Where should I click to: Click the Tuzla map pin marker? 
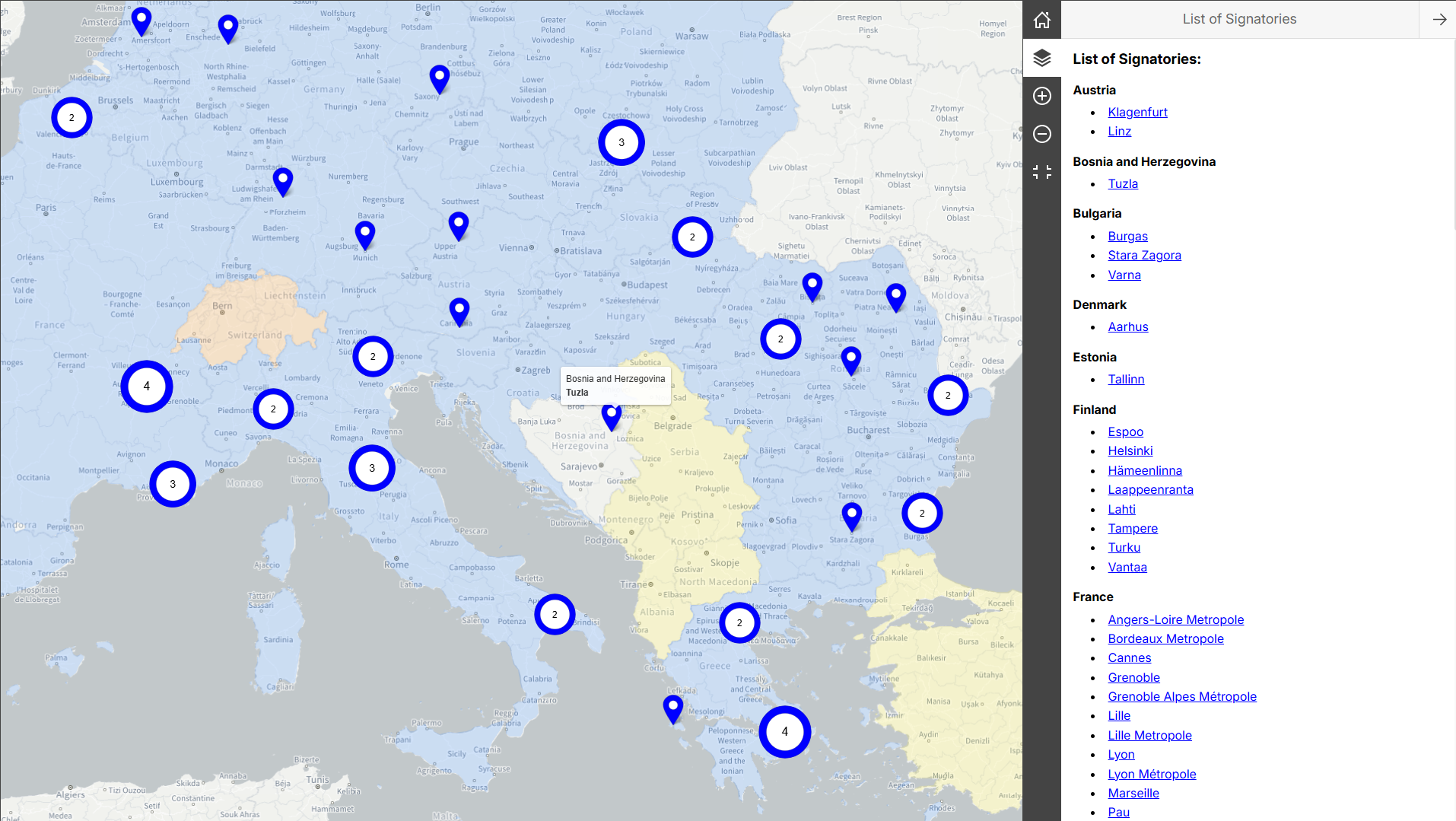click(611, 415)
